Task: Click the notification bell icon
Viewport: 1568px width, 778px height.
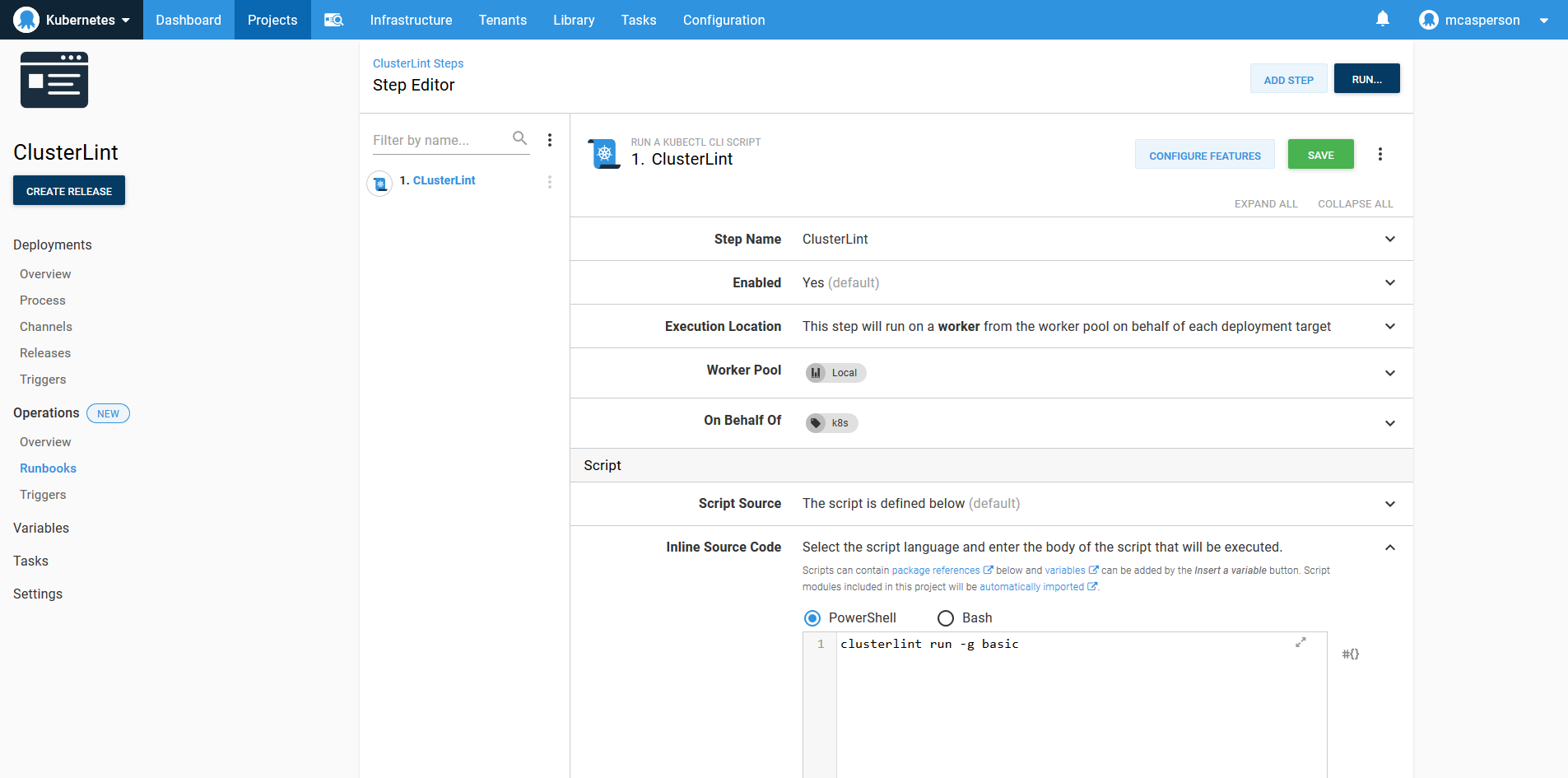Action: coord(1381,19)
